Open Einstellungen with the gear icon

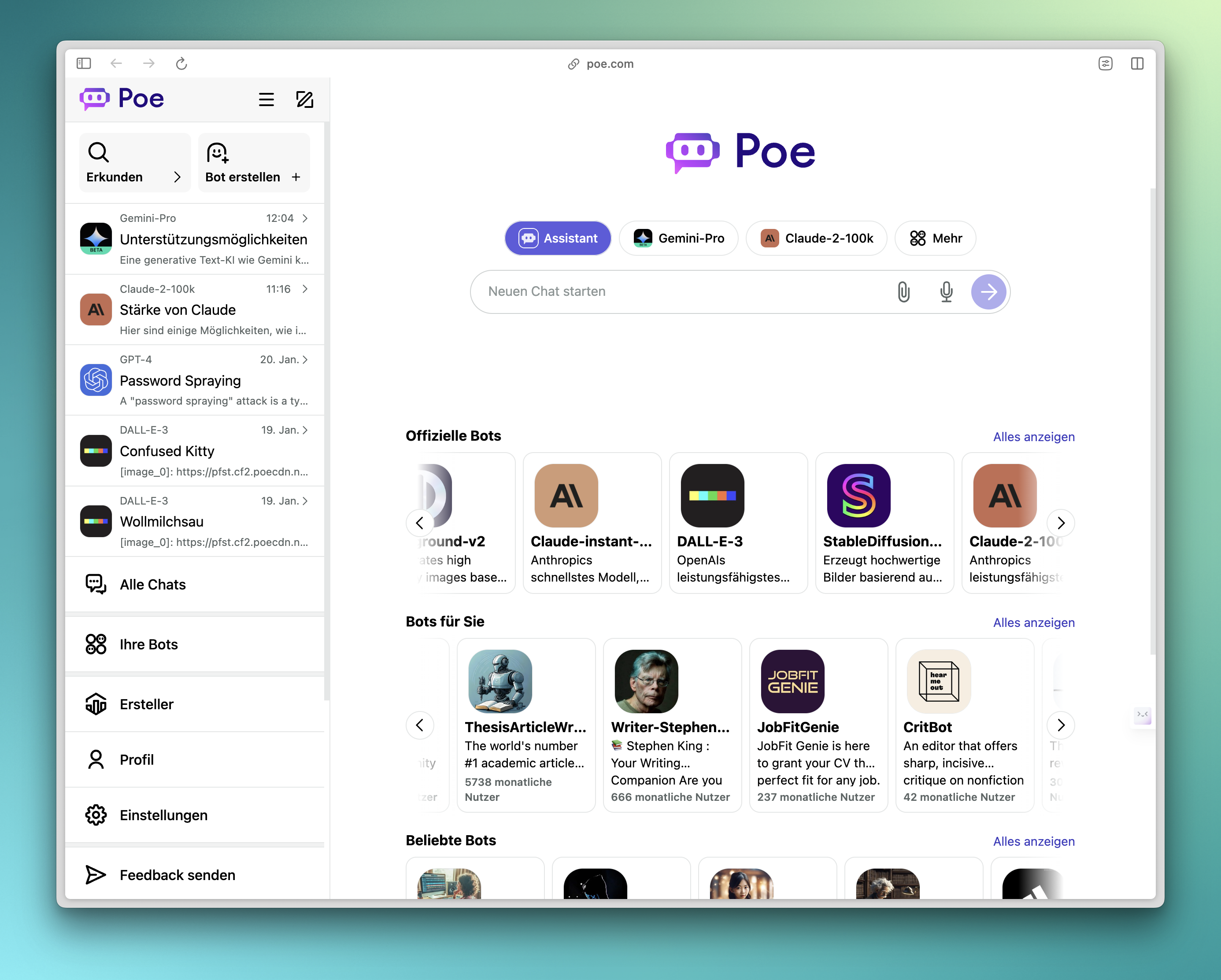(96, 814)
